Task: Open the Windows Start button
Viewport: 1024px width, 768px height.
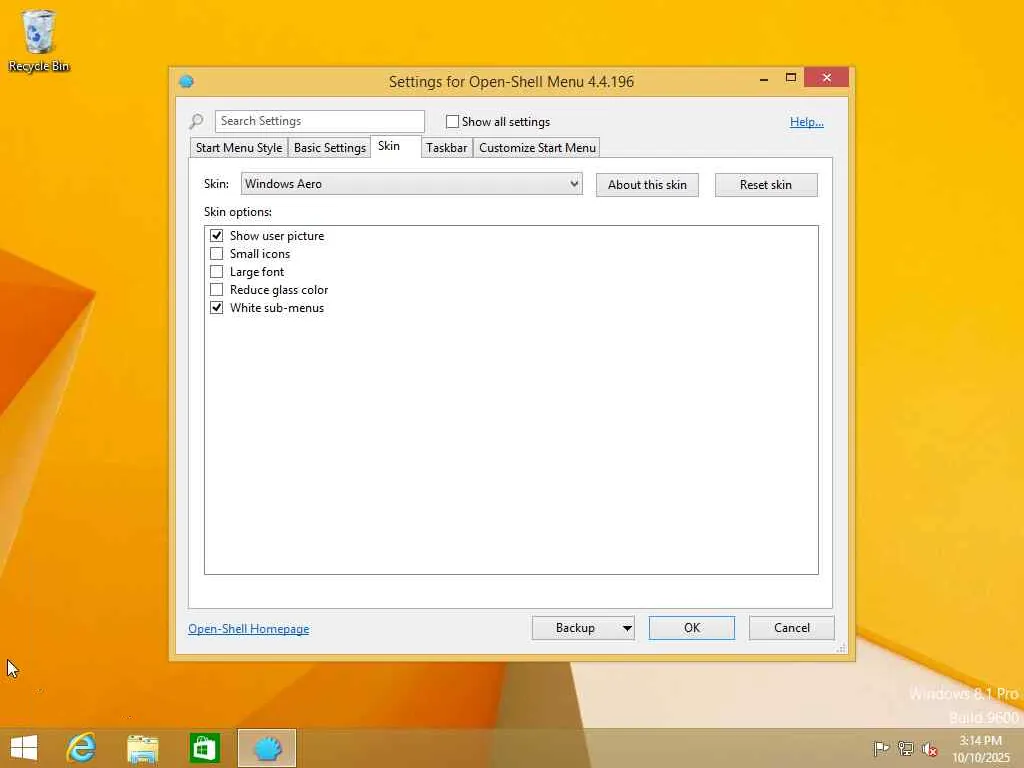Action: [x=24, y=748]
